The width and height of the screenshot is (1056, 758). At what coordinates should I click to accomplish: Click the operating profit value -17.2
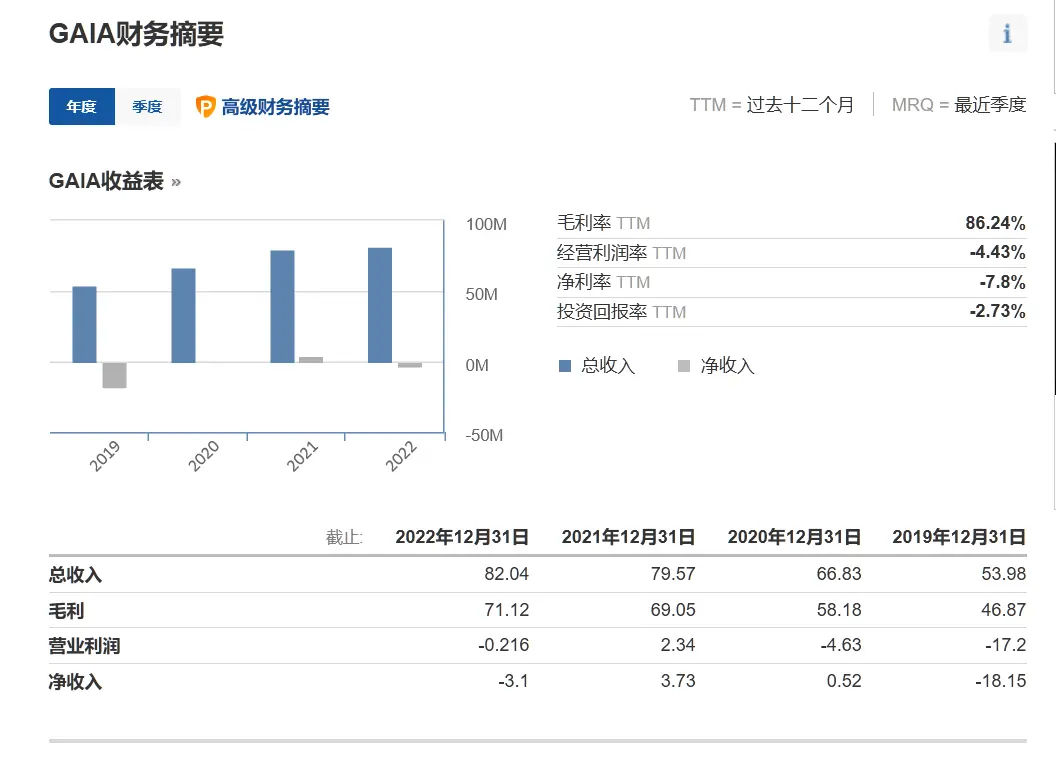click(1005, 645)
